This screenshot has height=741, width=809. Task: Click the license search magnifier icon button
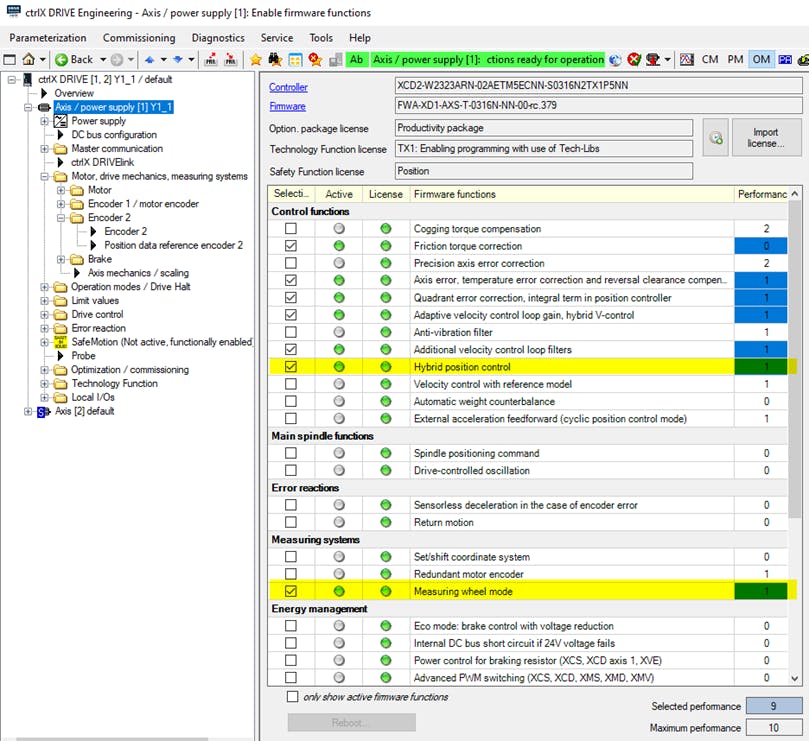pyautogui.click(x=716, y=137)
